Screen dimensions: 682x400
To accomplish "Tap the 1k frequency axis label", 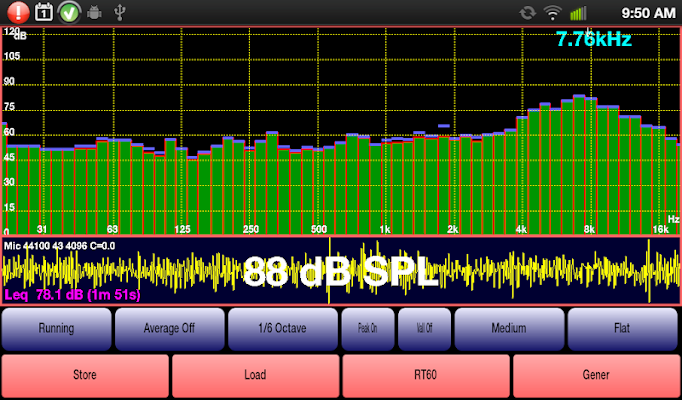I will point(385,229).
